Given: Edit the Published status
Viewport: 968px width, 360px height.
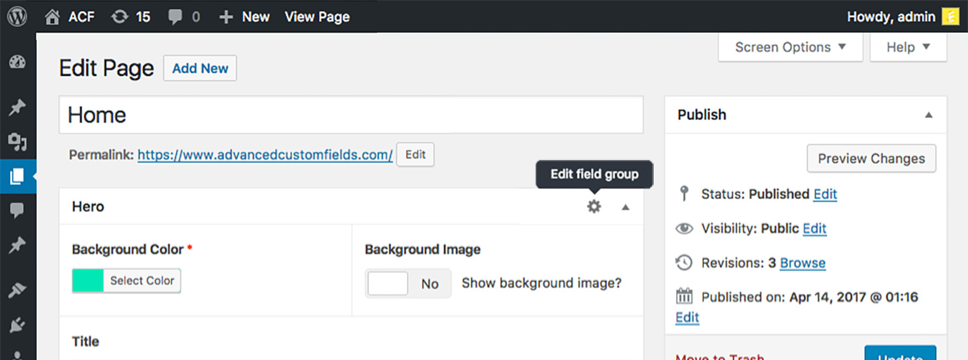Looking at the screenshot, I should pos(825,194).
